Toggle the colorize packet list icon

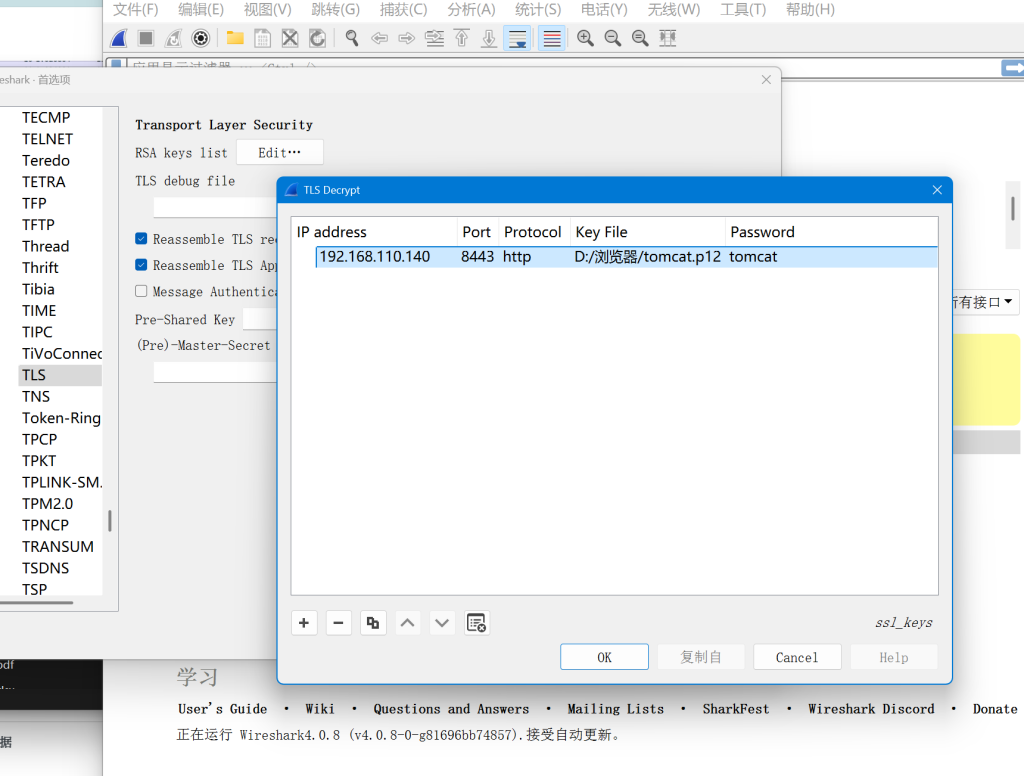551,38
